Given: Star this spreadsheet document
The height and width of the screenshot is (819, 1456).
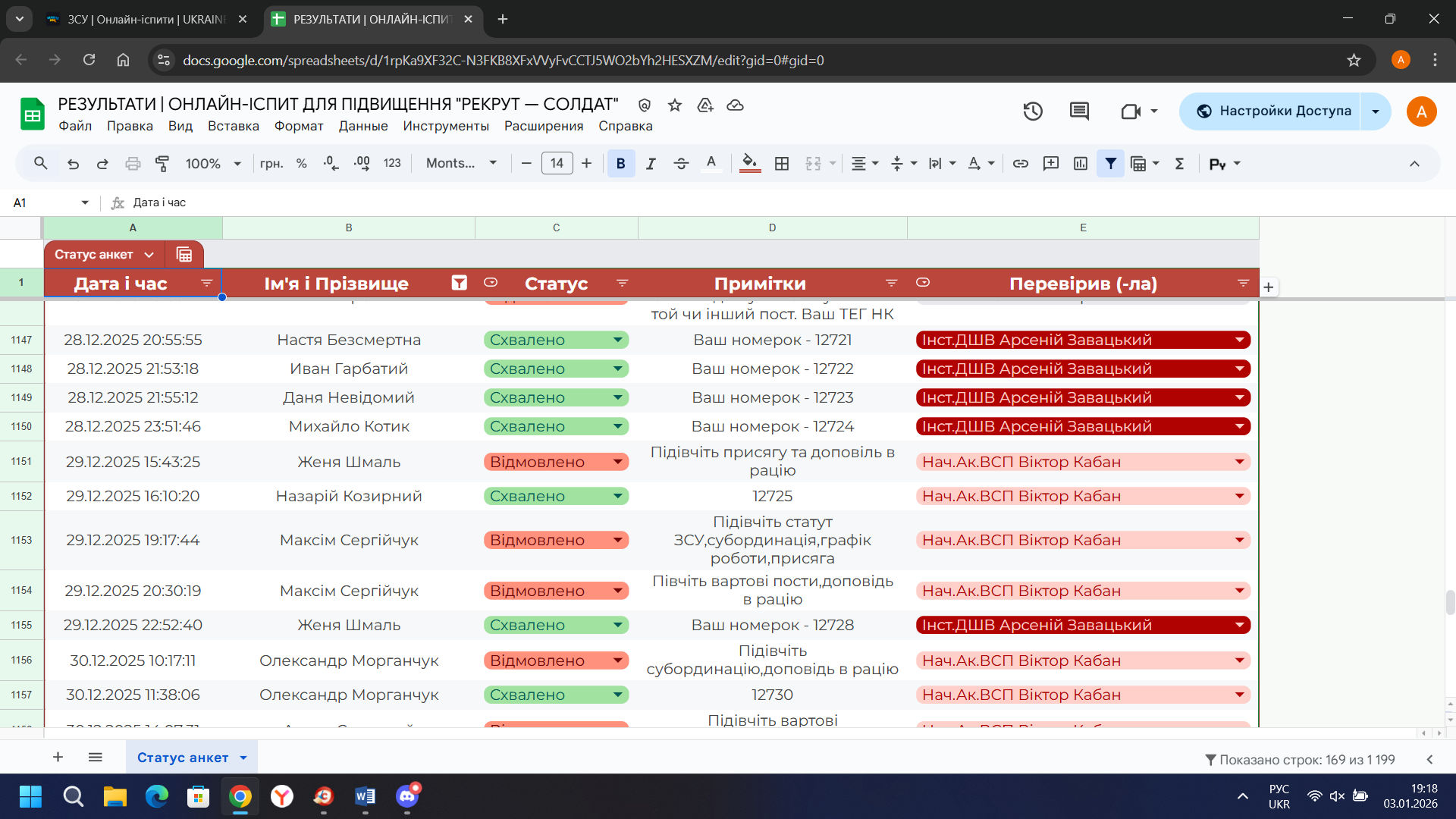Looking at the screenshot, I should pos(675,105).
